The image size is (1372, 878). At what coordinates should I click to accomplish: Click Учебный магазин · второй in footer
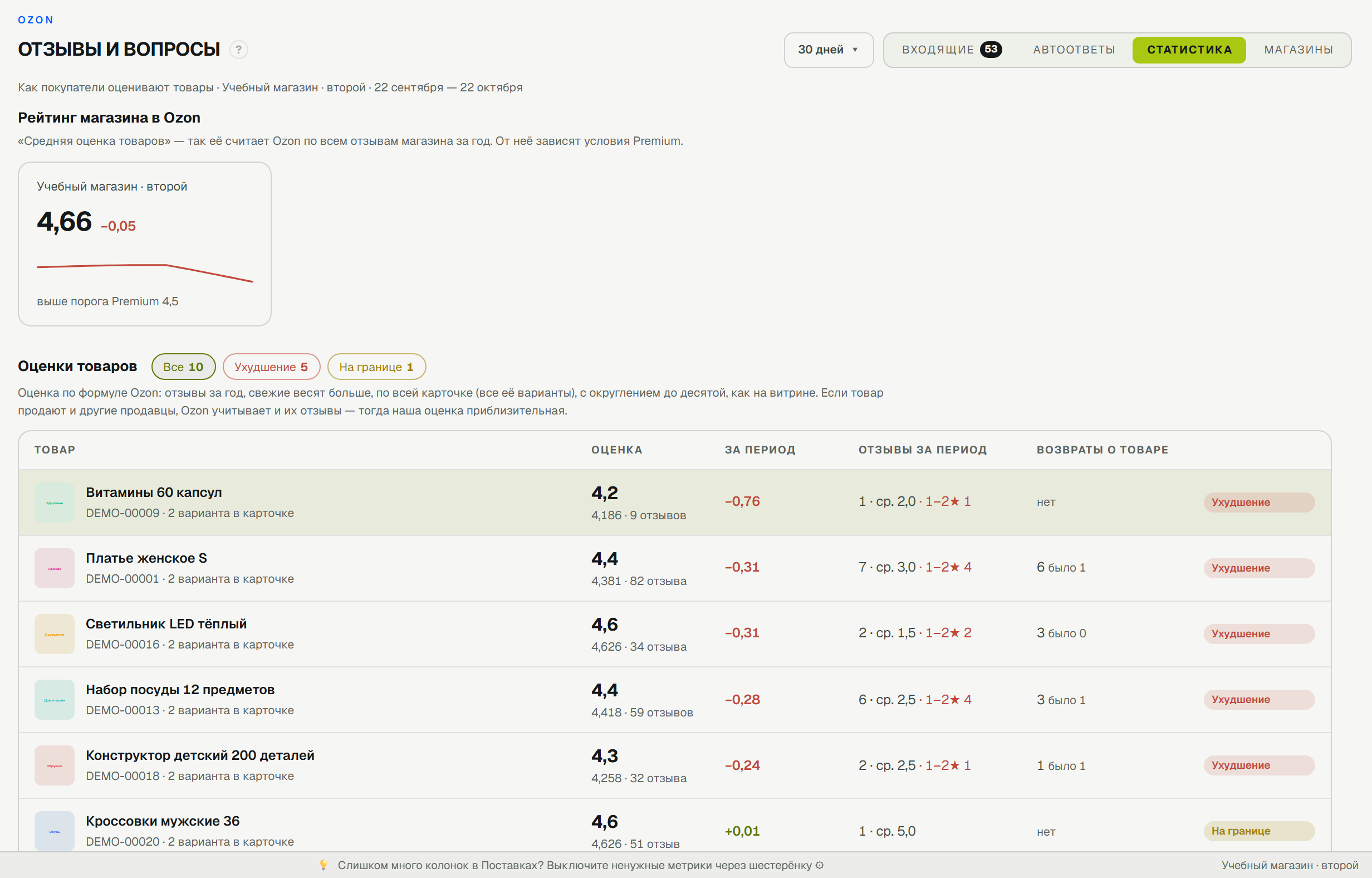pyautogui.click(x=1290, y=865)
